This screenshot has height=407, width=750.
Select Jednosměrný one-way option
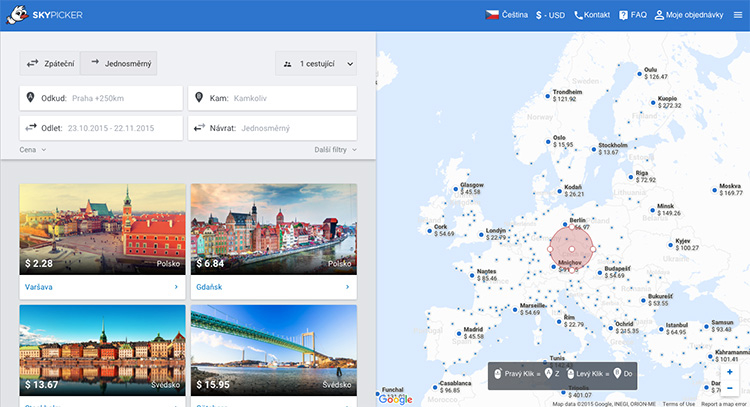coord(118,63)
